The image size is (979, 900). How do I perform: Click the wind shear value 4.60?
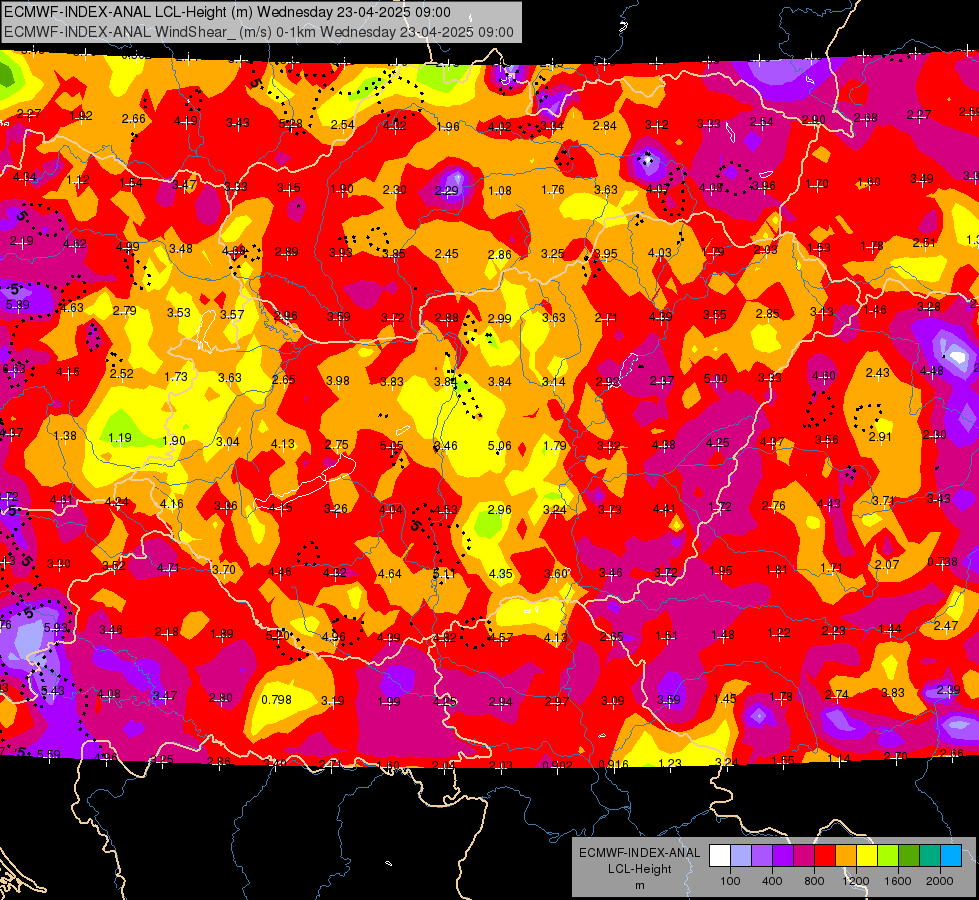(824, 376)
